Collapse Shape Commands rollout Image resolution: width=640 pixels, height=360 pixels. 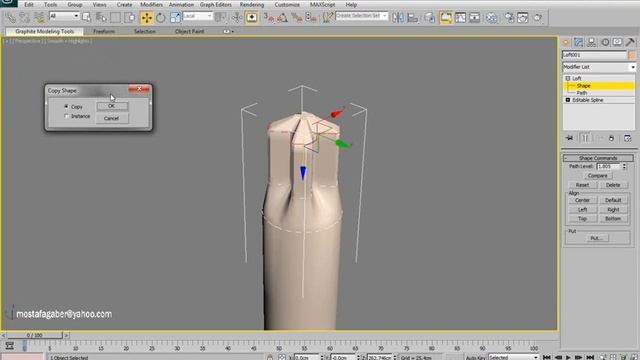pyautogui.click(x=598, y=158)
